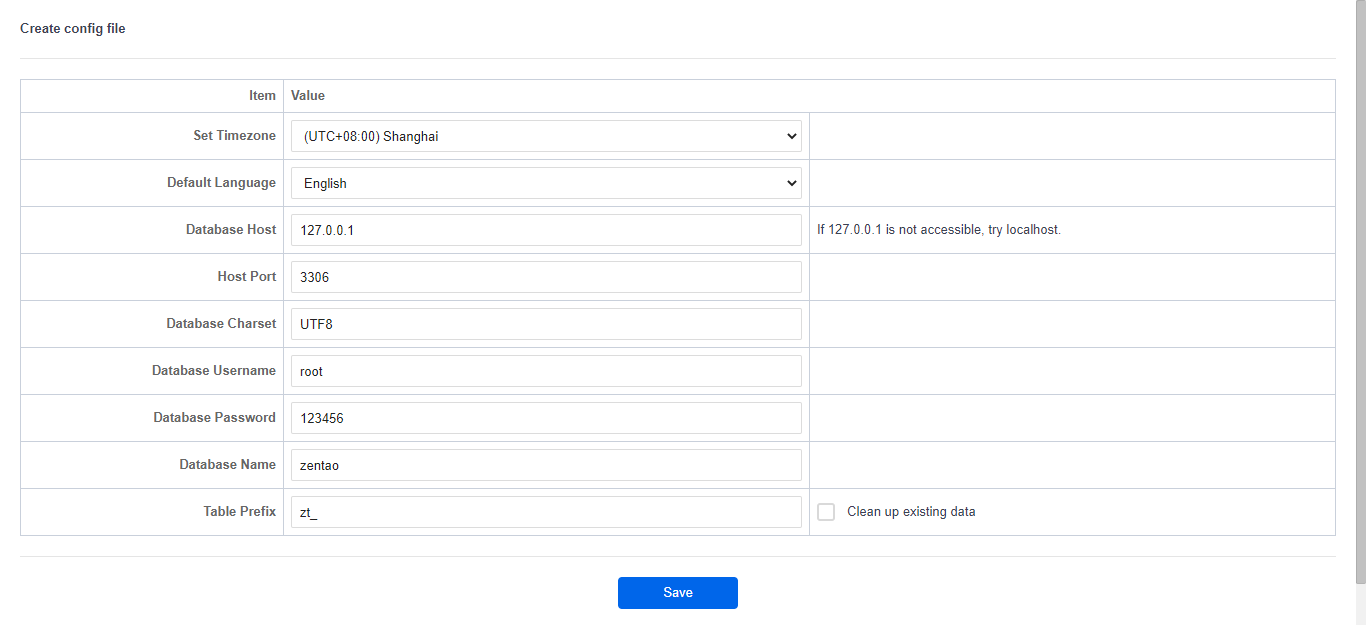Screen dimensions: 1366x625
Task: Click the Default Language row label
Action: [221, 183]
